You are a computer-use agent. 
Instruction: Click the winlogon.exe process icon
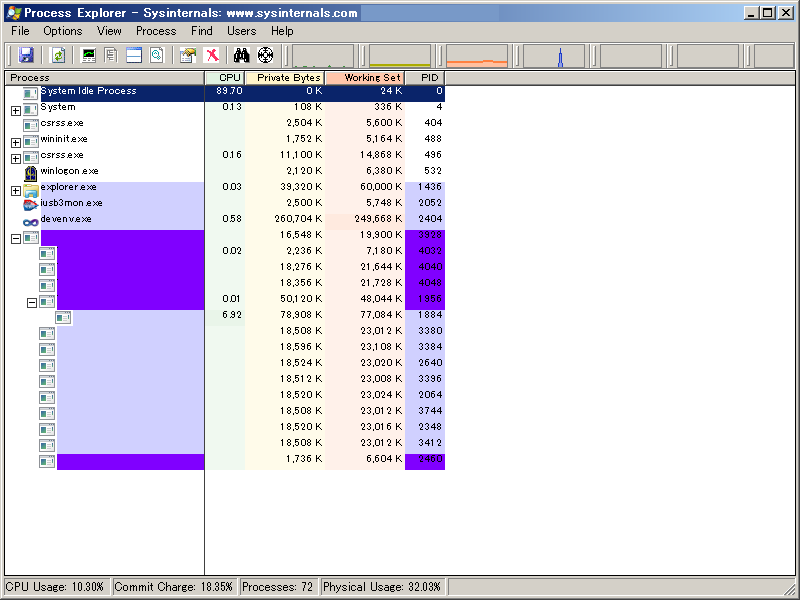[31, 173]
